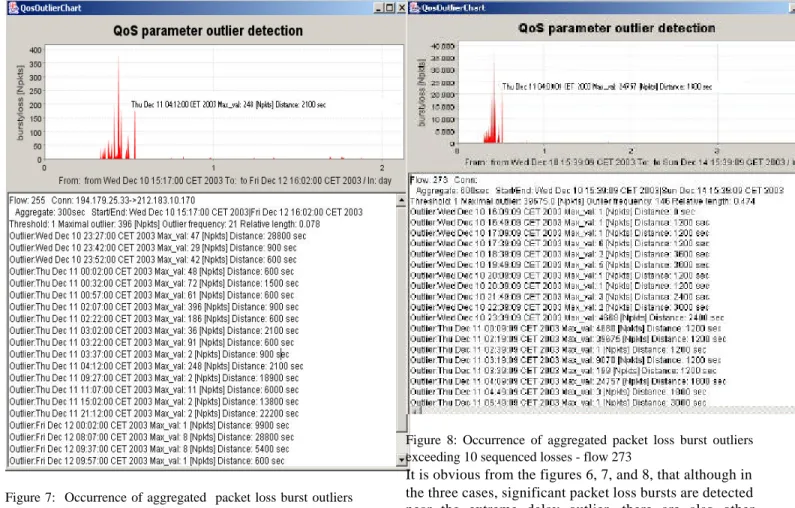Select right window row 'Threshold: 1 Maximal outlier: 39675.0'
795x508 pixels.
583,201
